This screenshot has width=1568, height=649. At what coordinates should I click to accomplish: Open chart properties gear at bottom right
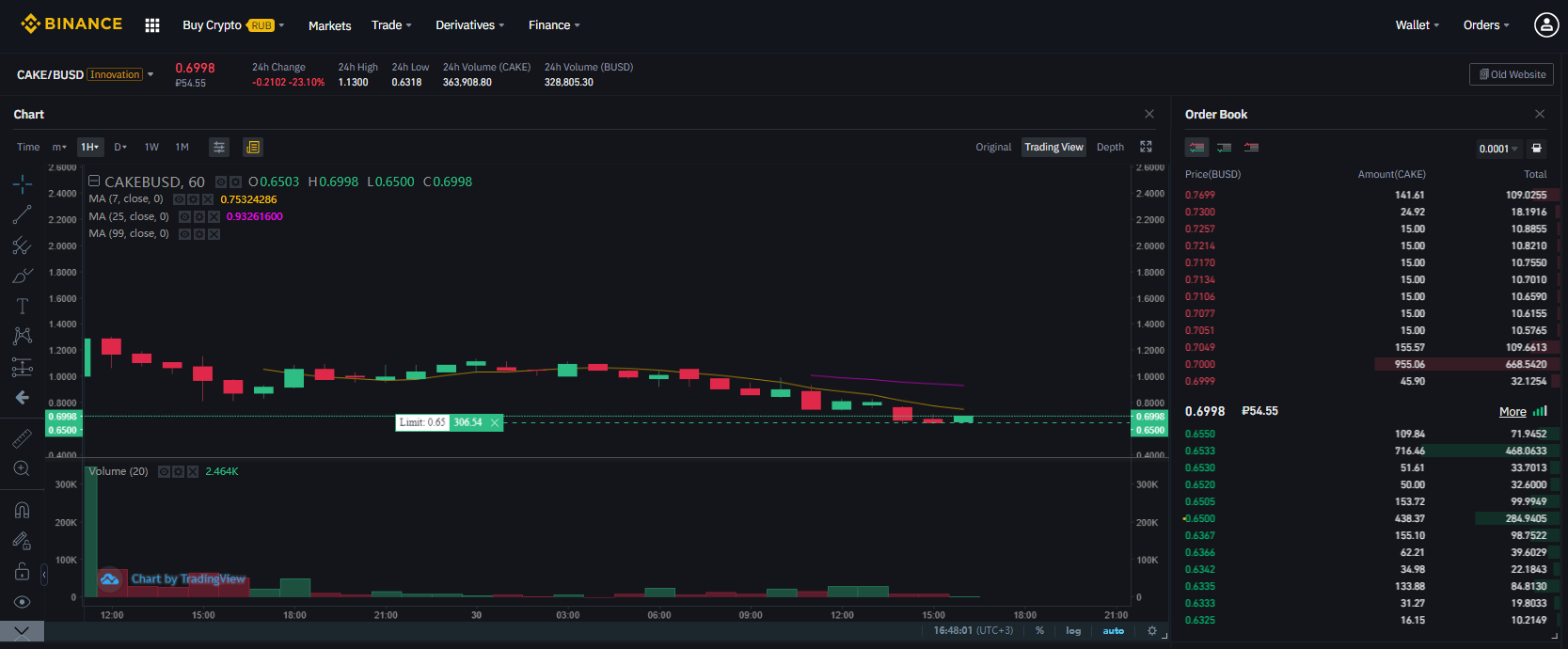1152,631
